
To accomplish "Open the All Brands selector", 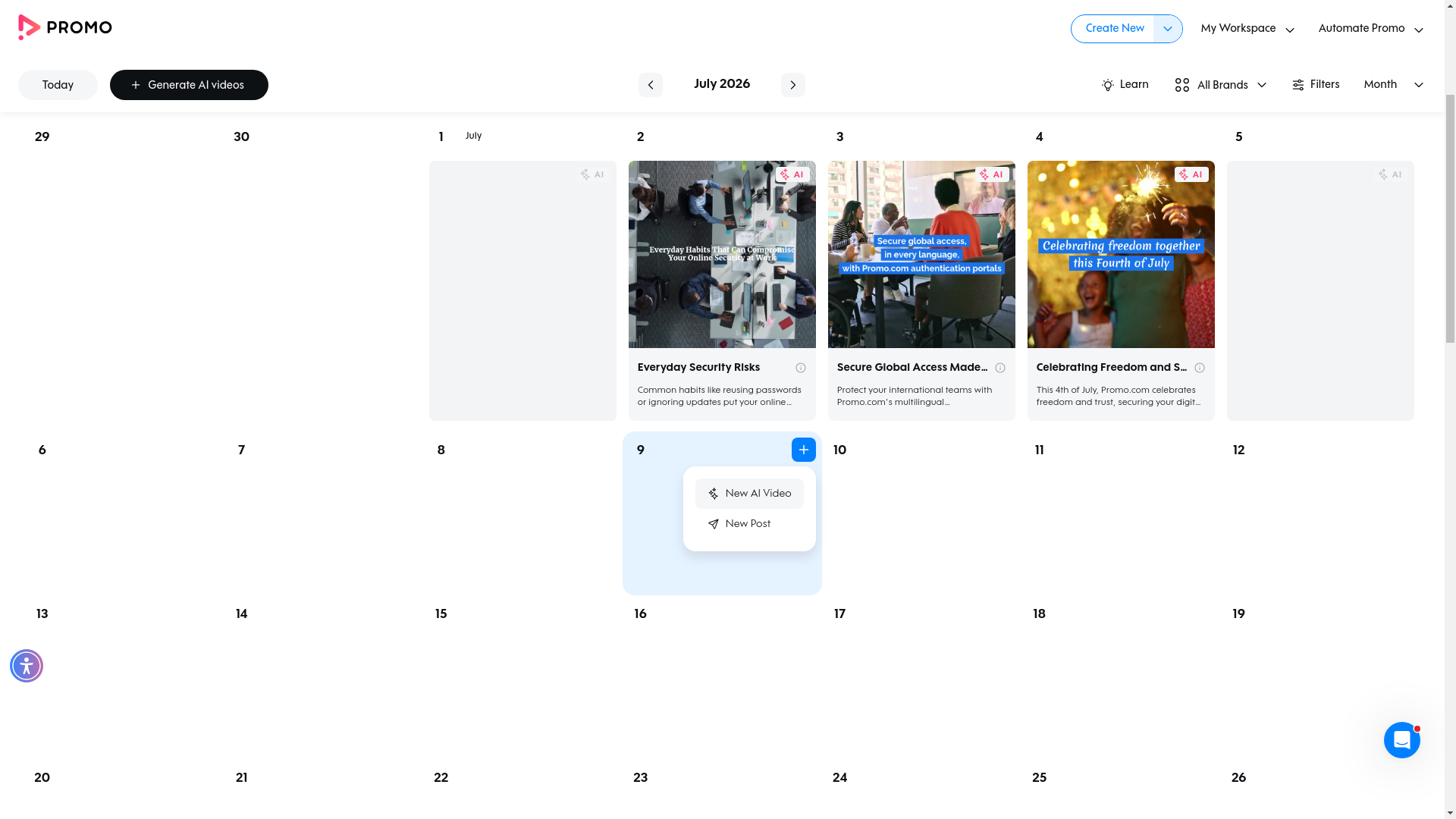I will pyautogui.click(x=1220, y=85).
